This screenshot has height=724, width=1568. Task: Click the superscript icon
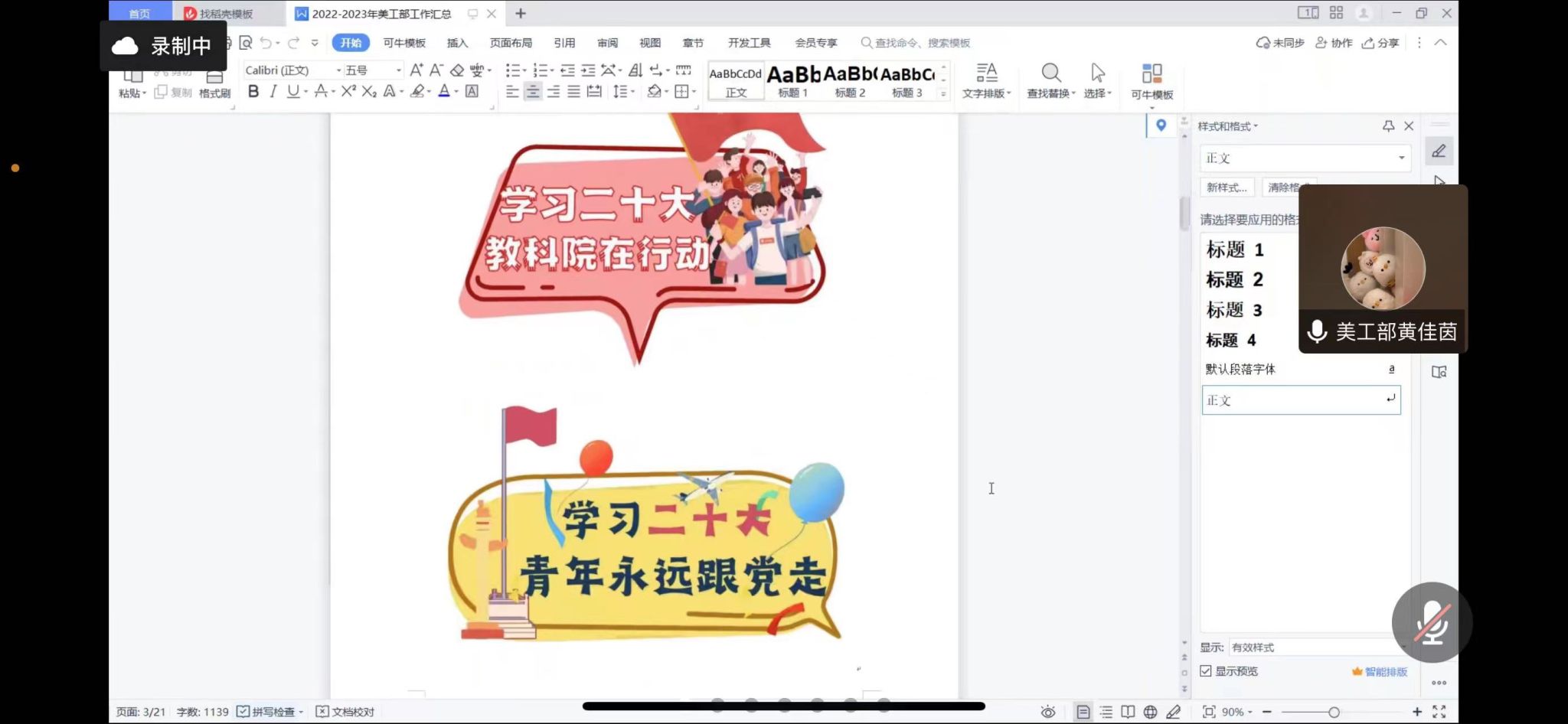[348, 92]
